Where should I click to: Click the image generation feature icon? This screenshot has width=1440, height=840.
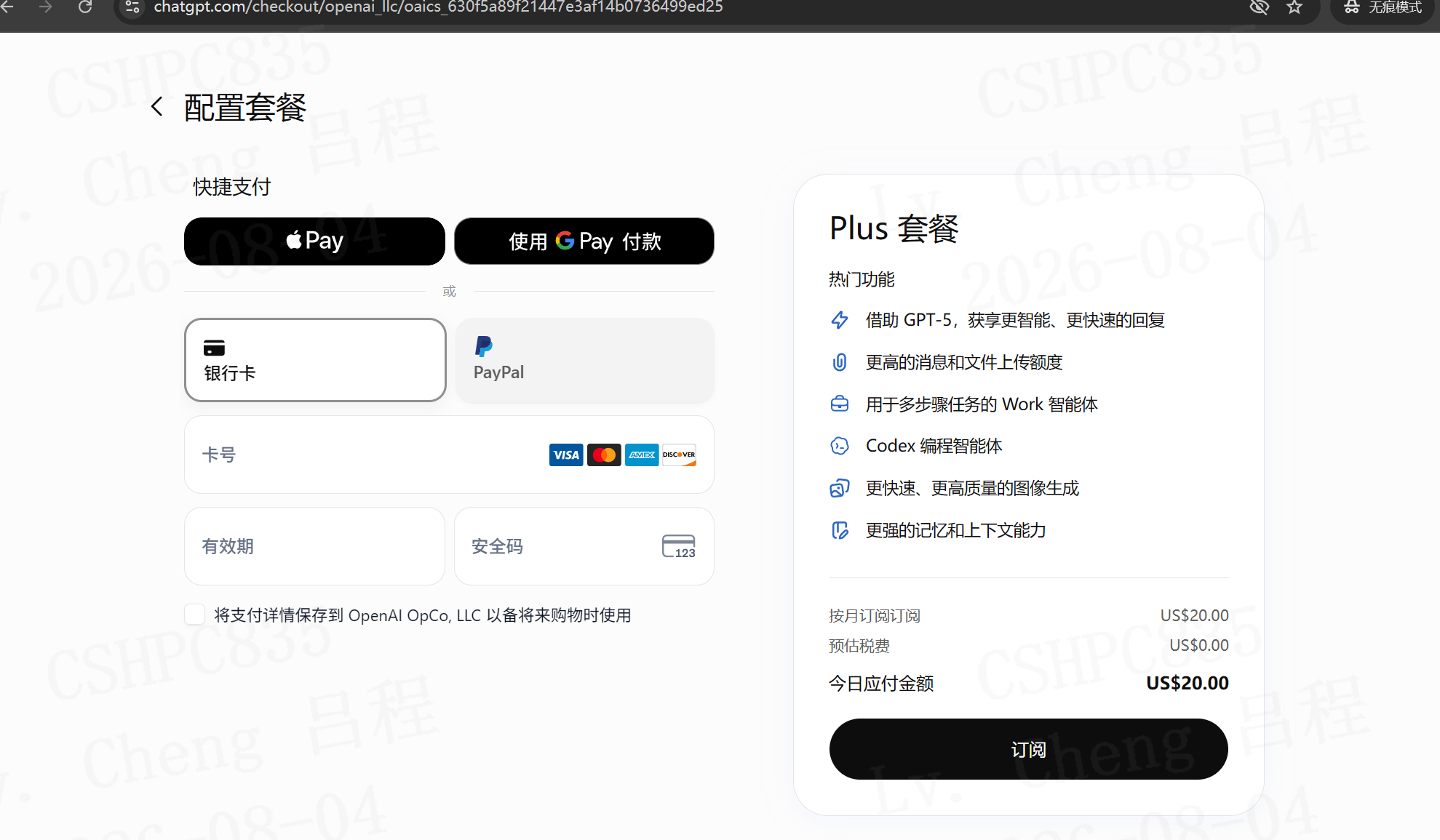pos(840,488)
